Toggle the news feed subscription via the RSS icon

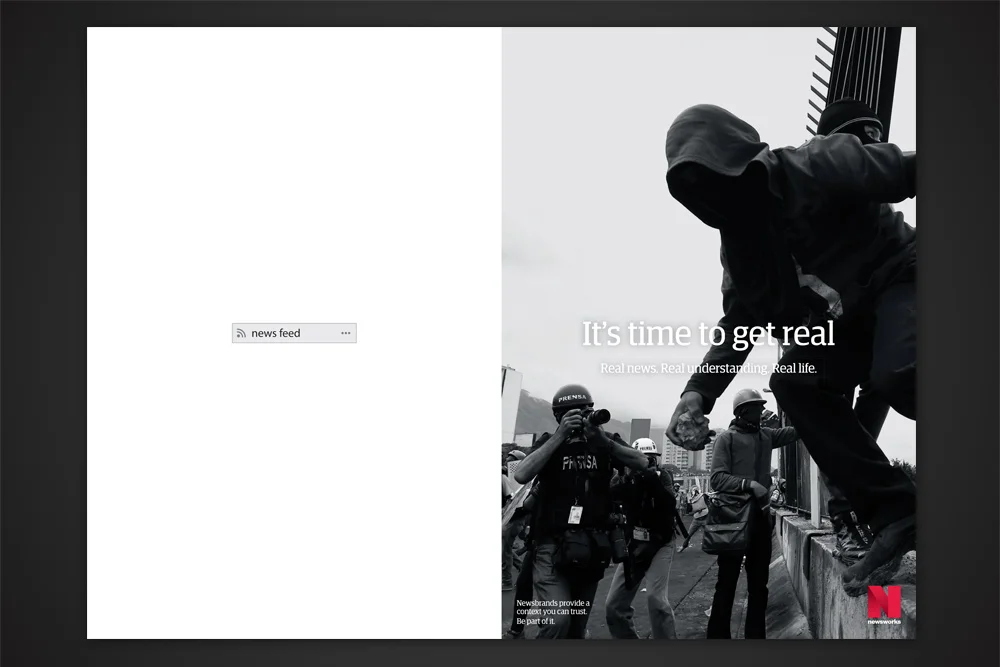pyautogui.click(x=240, y=333)
